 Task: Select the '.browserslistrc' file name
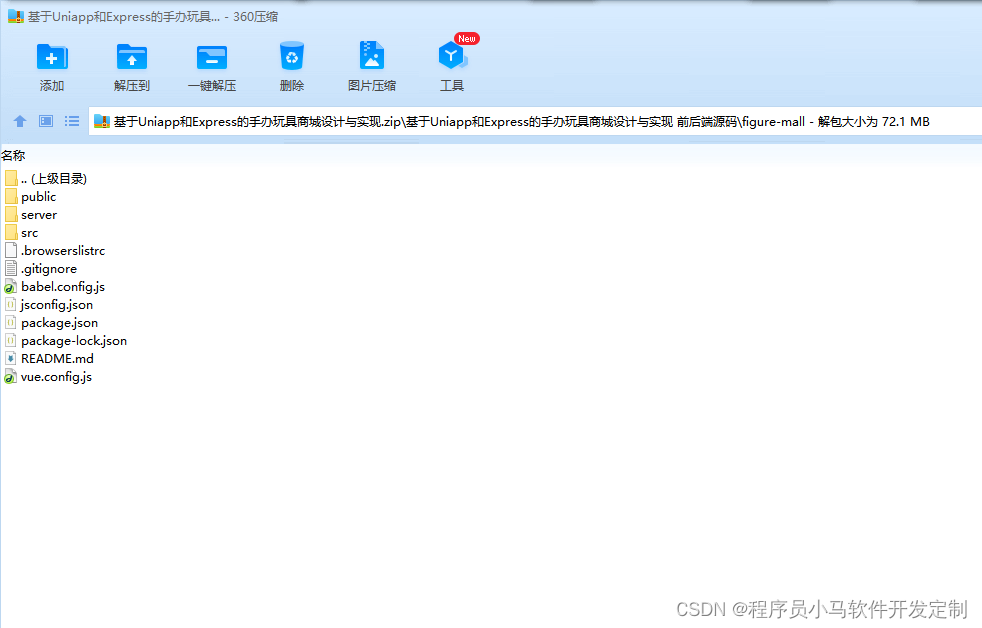[63, 250]
